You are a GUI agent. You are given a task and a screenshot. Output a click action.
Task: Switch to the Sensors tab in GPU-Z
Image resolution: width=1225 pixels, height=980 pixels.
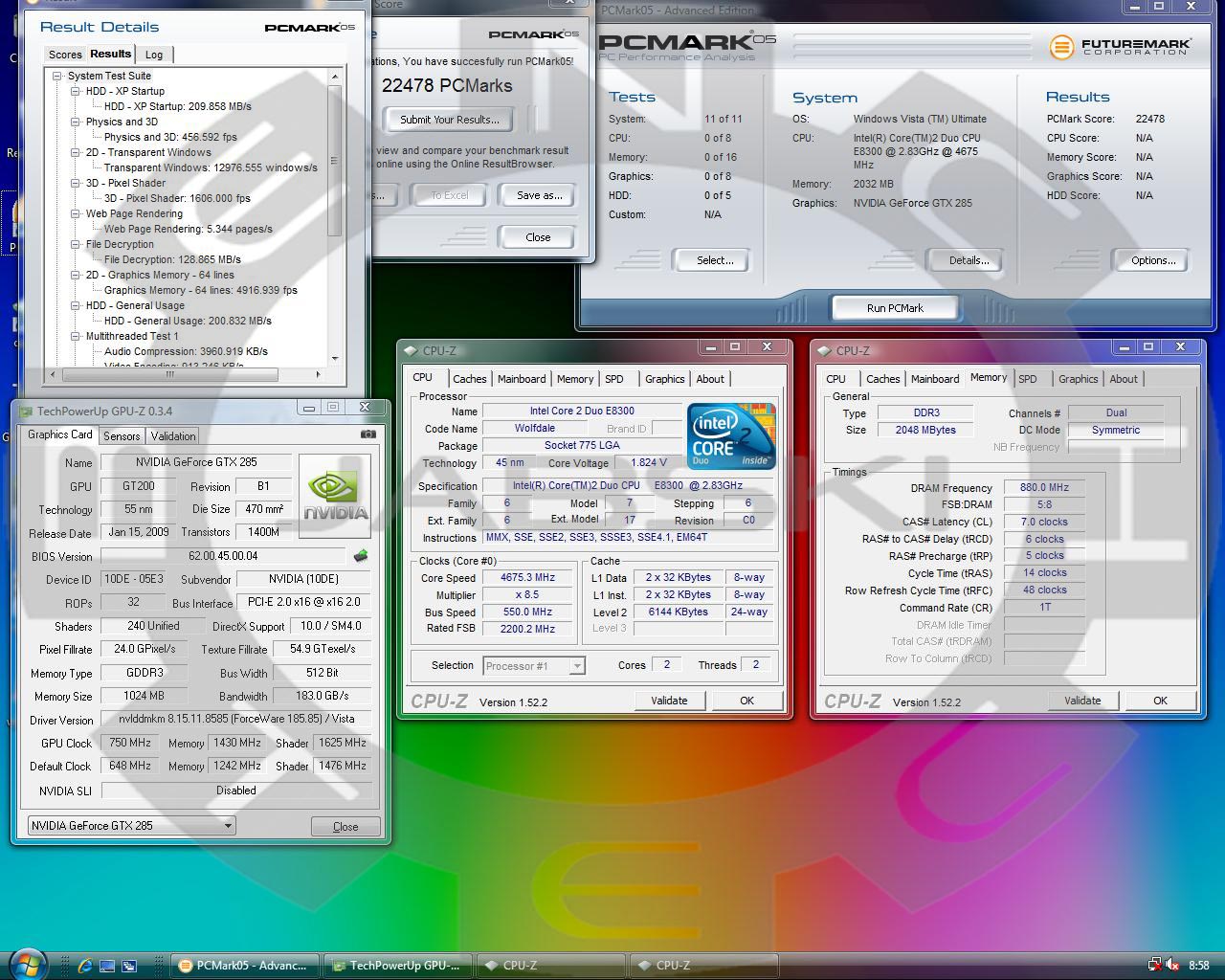tap(122, 435)
